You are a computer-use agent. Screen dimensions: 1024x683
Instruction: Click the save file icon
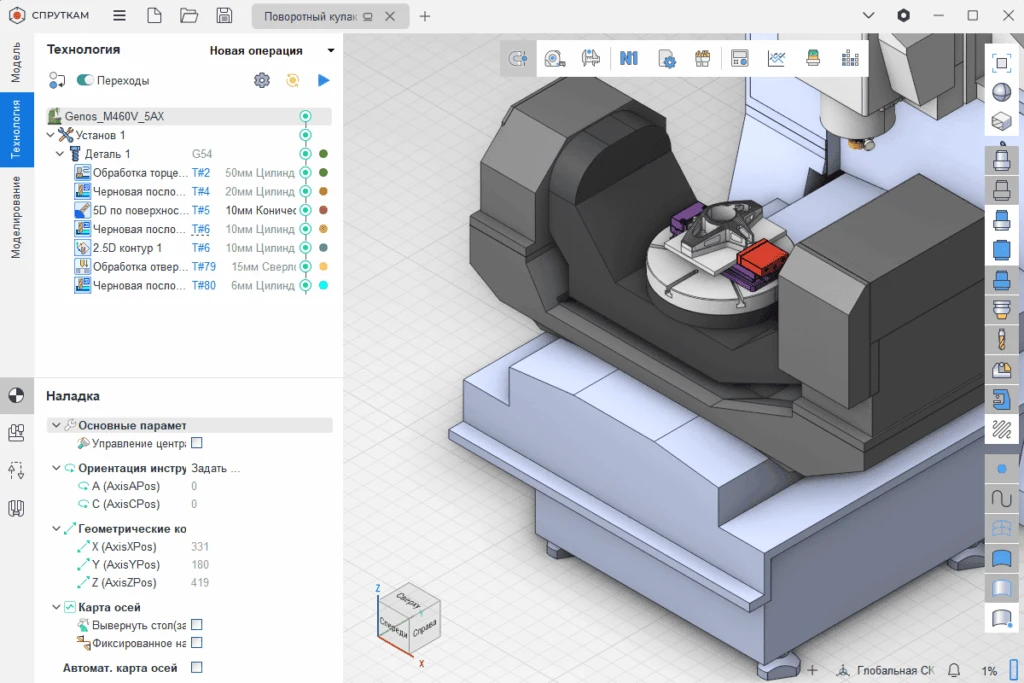[x=225, y=16]
